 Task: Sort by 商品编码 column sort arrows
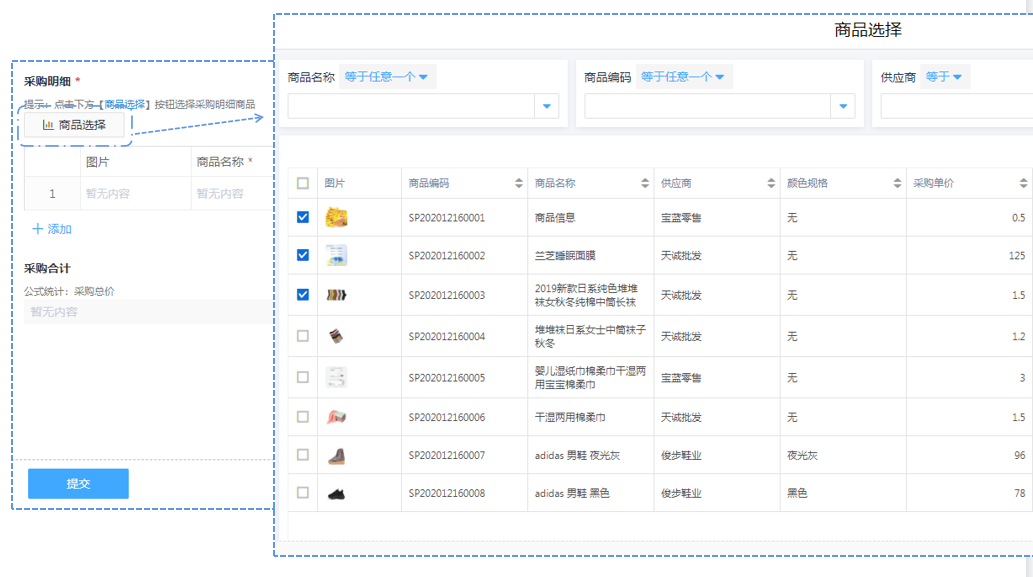tap(518, 184)
